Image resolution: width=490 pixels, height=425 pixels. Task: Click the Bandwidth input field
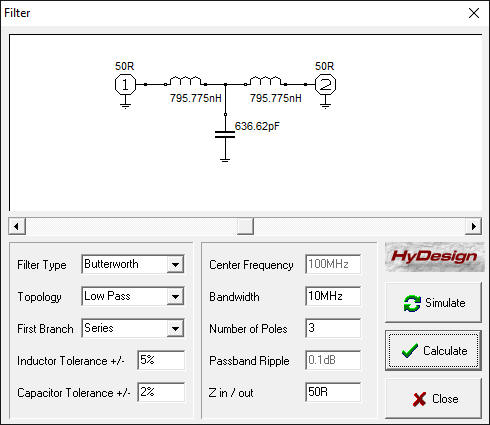click(333, 296)
